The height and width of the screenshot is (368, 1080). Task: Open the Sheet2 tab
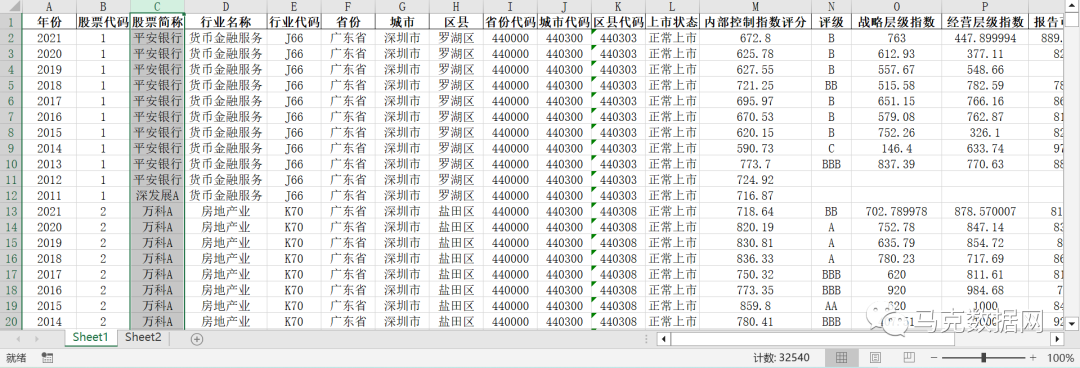coord(143,338)
